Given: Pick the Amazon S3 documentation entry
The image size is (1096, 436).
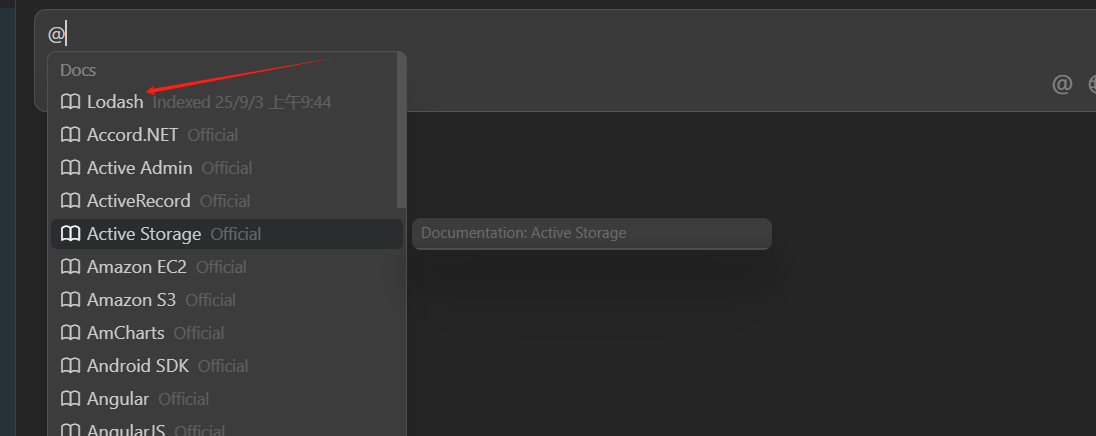Looking at the screenshot, I should pos(131,300).
